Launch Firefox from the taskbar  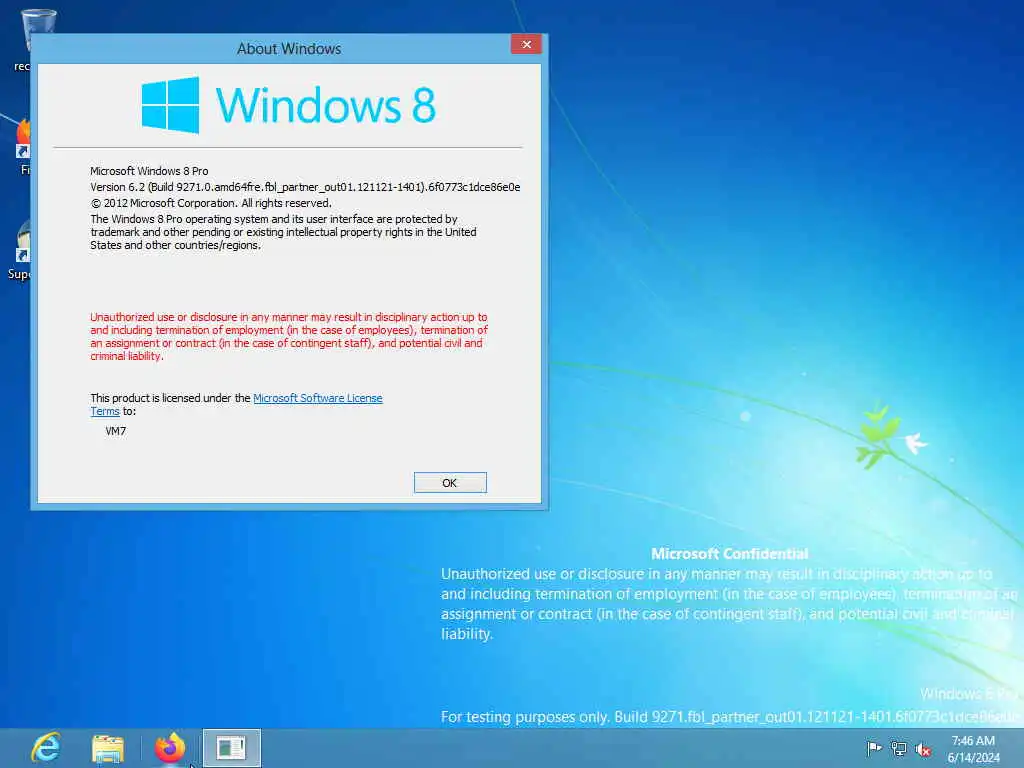point(170,748)
